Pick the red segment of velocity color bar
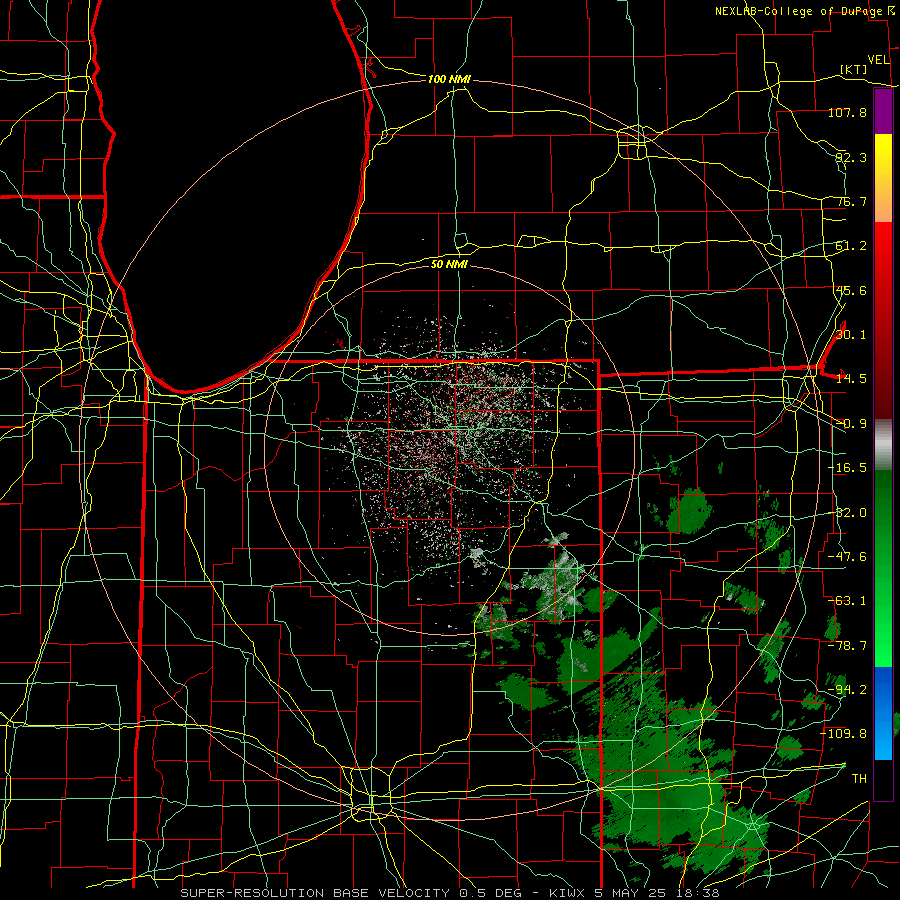 883,320
